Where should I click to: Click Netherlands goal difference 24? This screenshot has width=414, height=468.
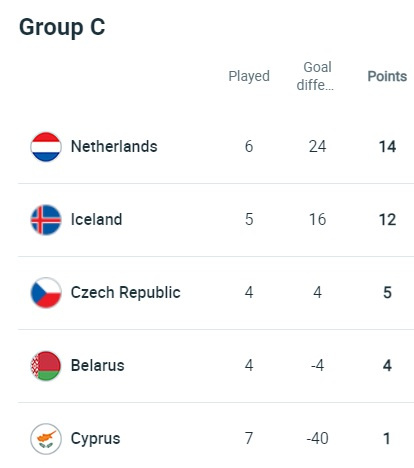317,147
